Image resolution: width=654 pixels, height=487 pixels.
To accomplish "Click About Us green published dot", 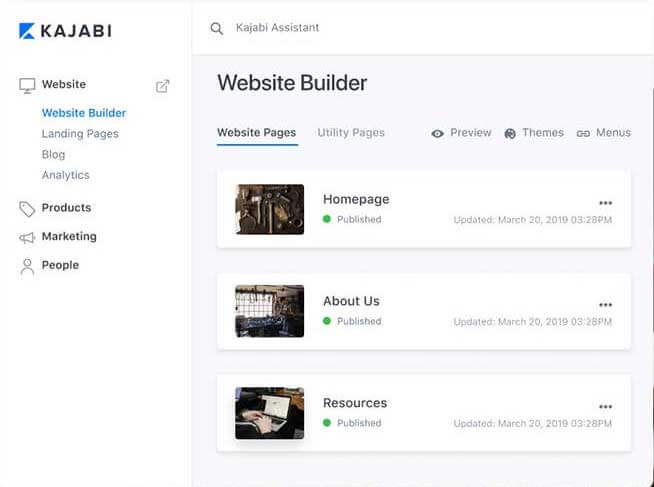I will click(327, 321).
